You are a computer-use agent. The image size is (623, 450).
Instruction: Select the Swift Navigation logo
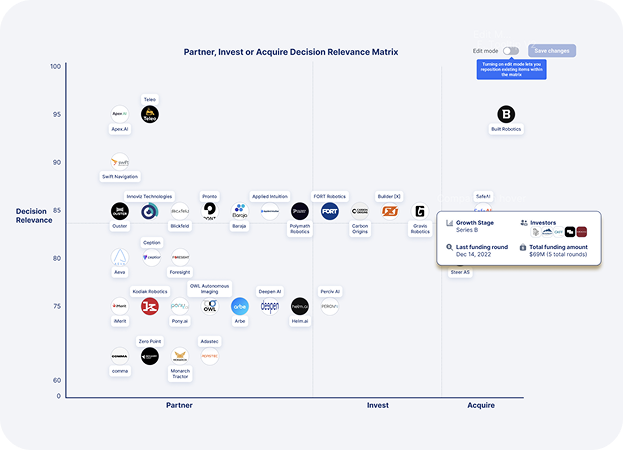point(120,162)
